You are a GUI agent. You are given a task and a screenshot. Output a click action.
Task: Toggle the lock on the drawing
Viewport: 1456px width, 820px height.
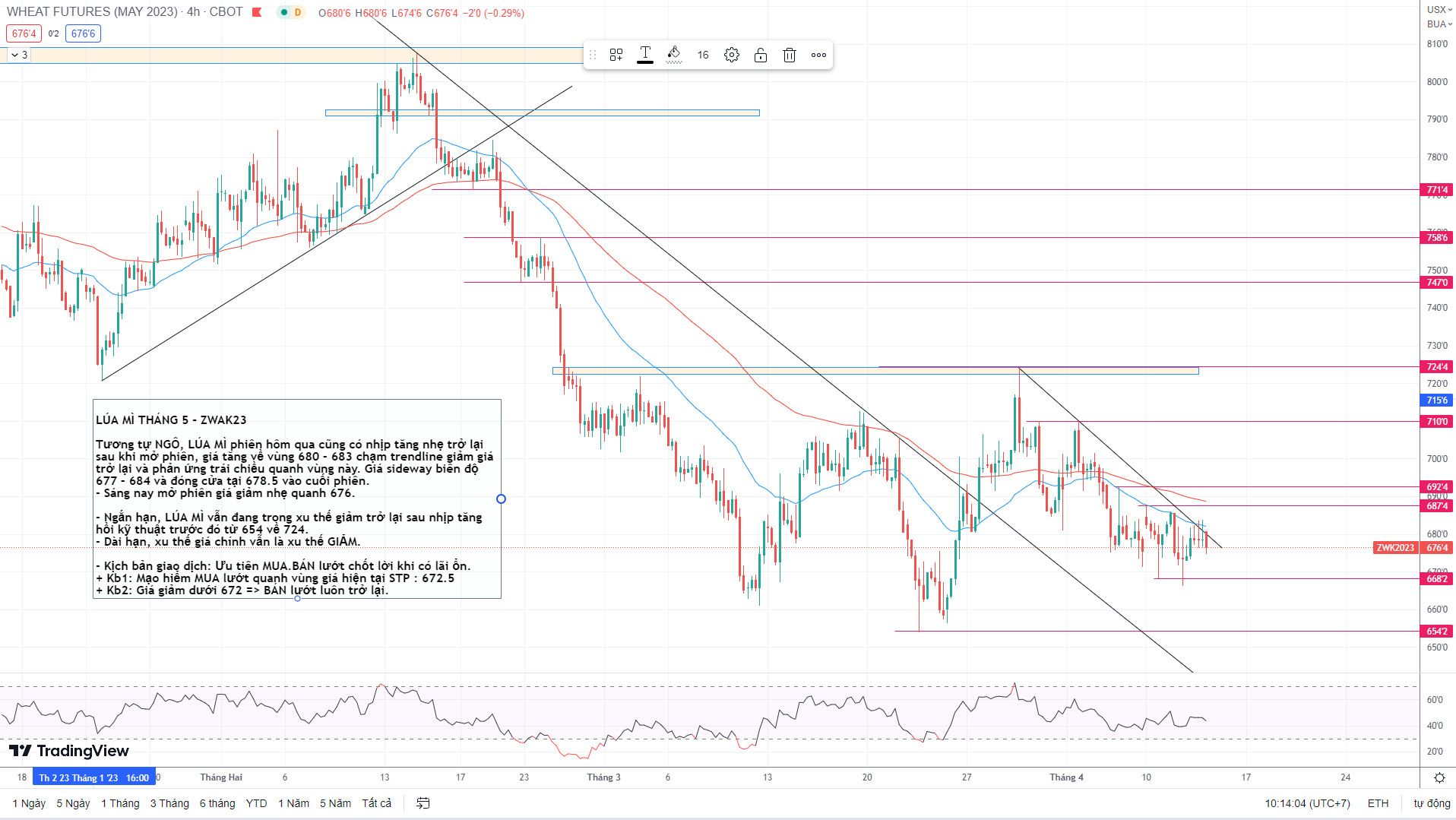point(760,55)
